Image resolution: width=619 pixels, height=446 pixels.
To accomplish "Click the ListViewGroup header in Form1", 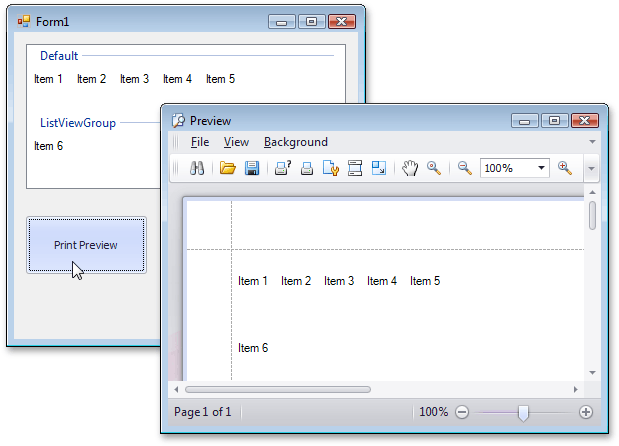I will click(78, 123).
